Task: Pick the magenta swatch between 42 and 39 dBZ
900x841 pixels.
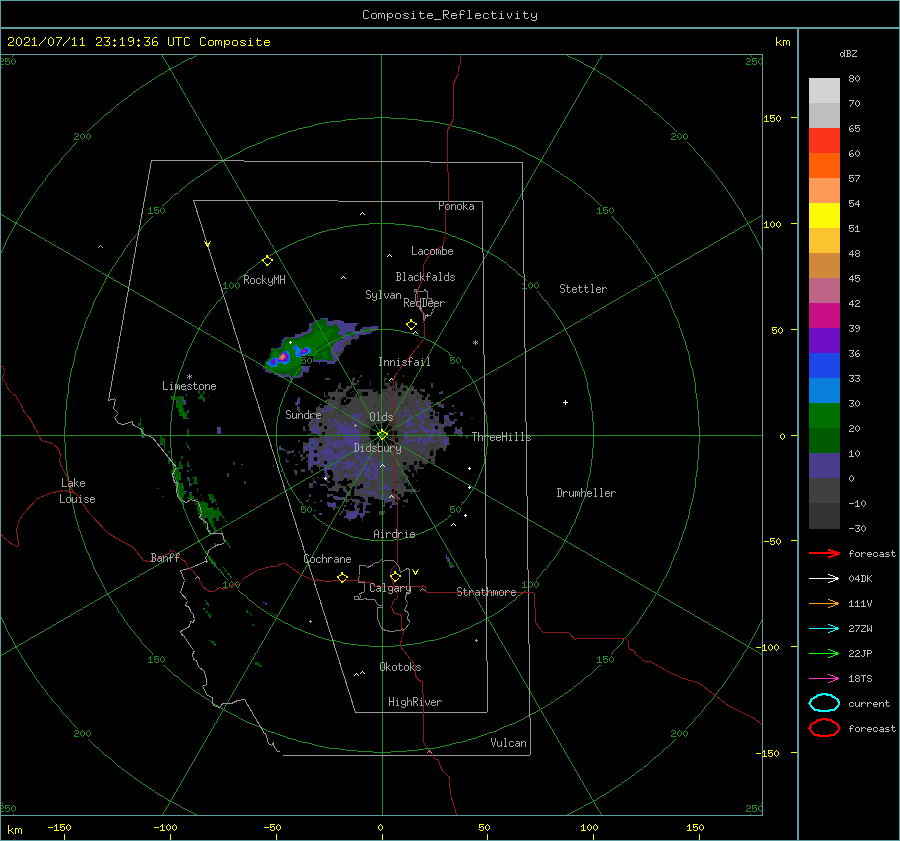Action: point(824,316)
